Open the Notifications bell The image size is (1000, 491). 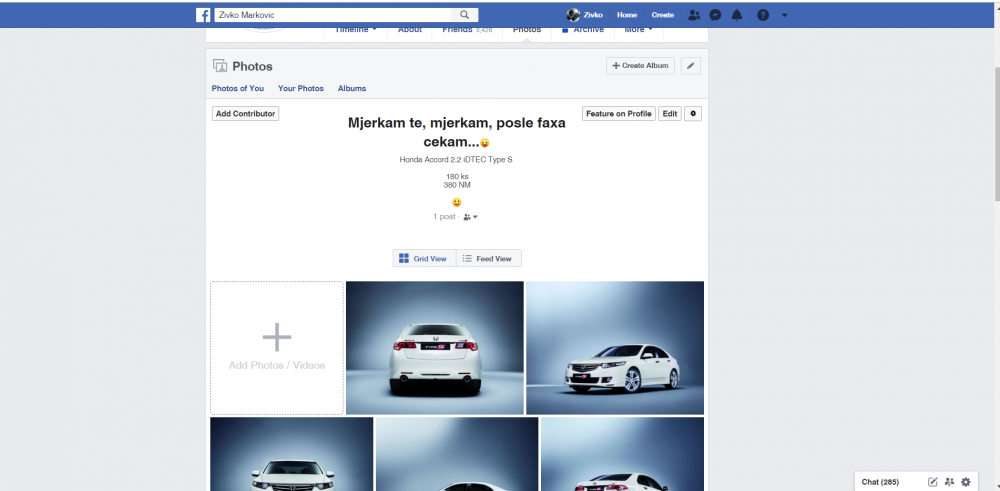(x=737, y=15)
